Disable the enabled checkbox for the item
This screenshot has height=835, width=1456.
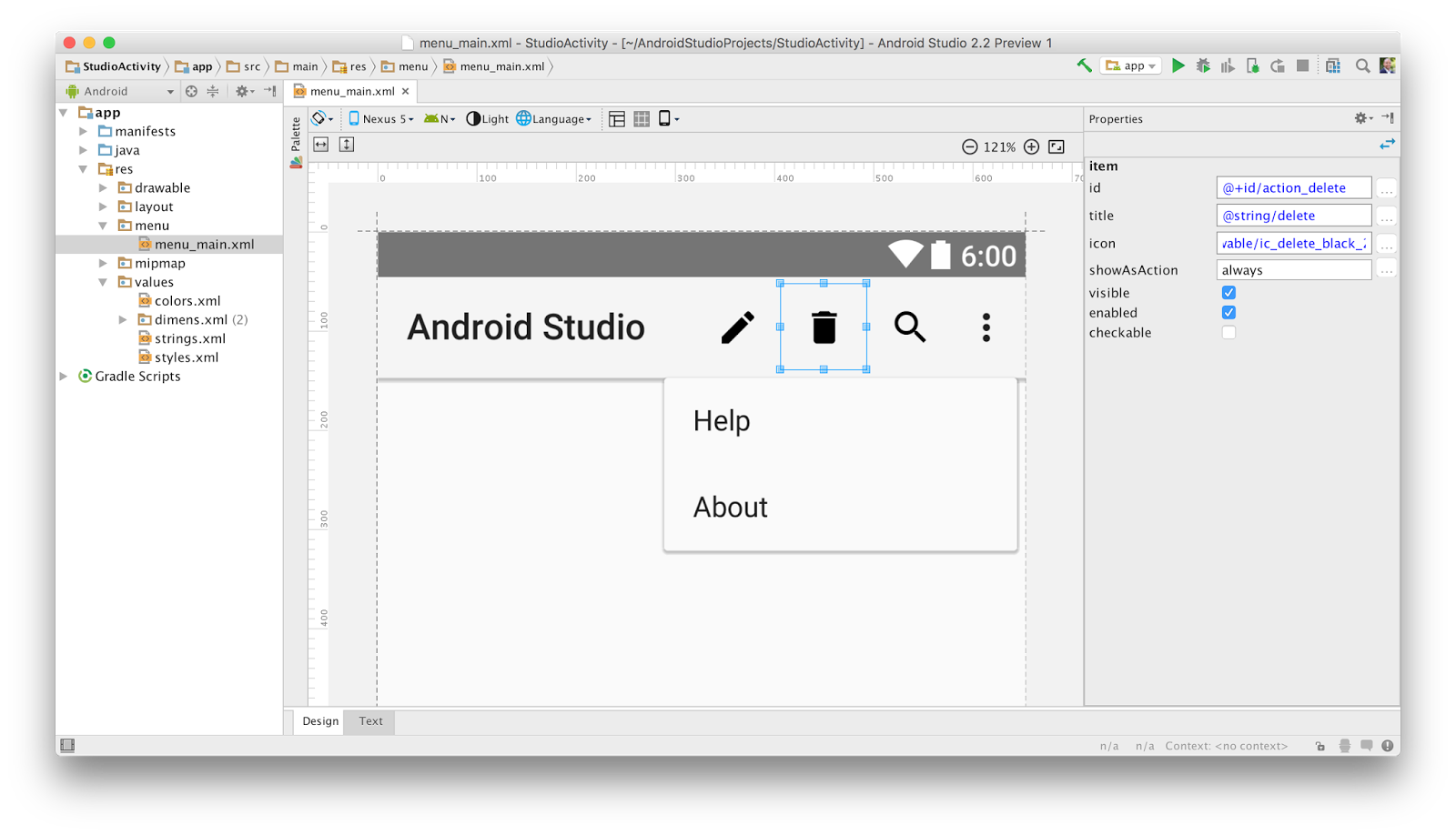pos(1228,312)
